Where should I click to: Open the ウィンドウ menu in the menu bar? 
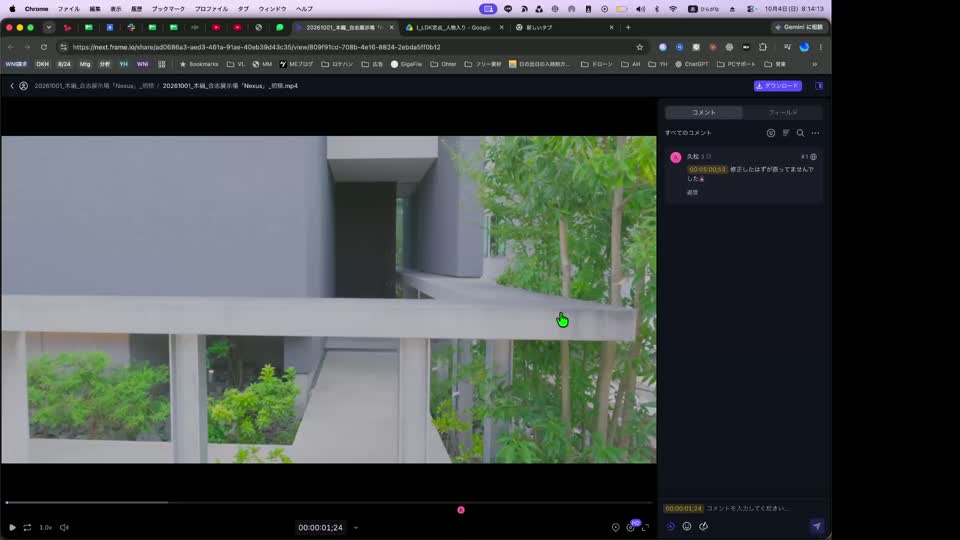[x=272, y=9]
